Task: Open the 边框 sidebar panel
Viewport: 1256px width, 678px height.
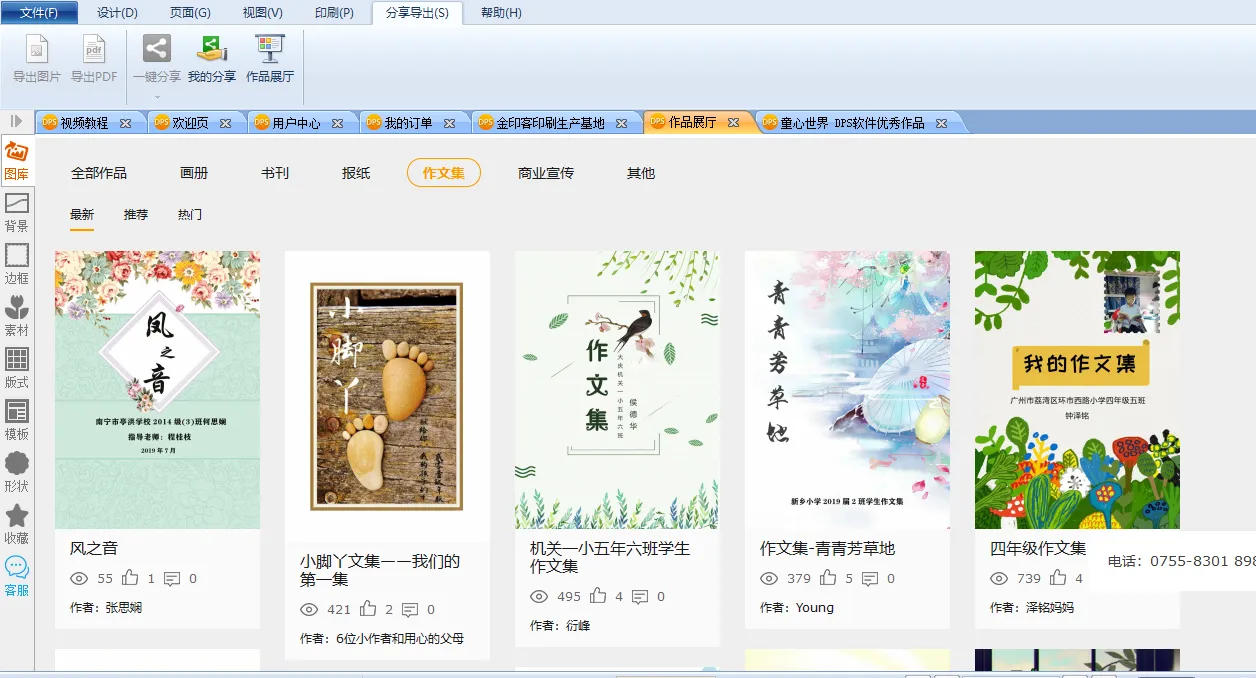Action: 17,264
